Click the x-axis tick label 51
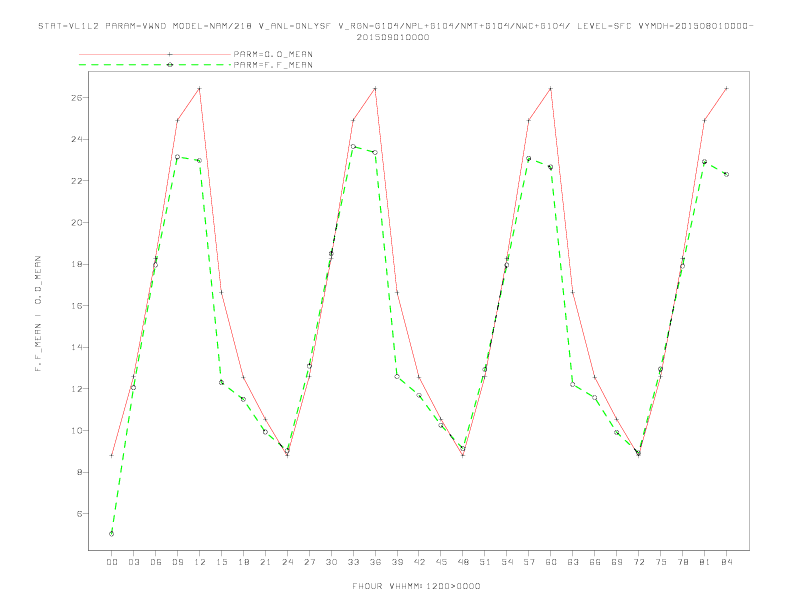 485,562
